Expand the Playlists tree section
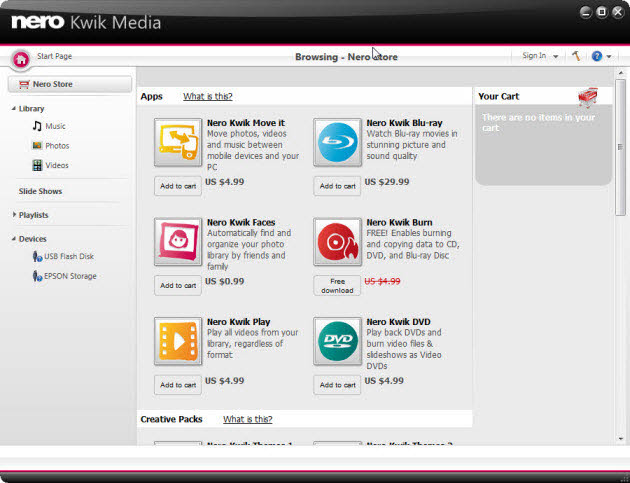This screenshot has width=630, height=483. point(14,215)
